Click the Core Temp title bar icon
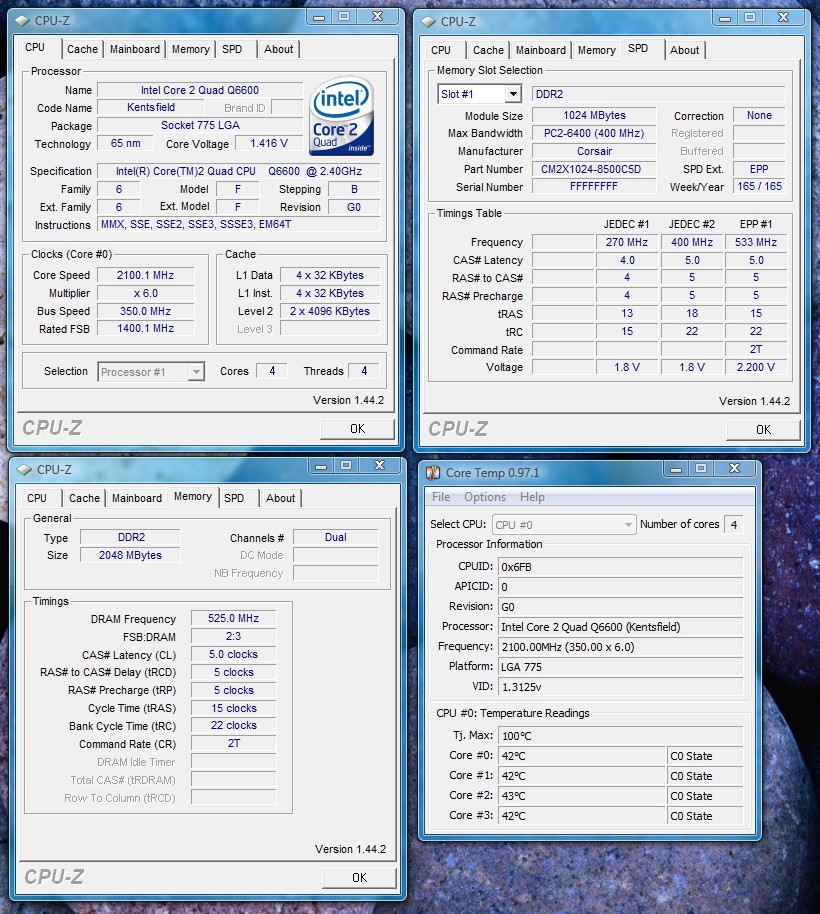820x914 pixels. click(432, 473)
